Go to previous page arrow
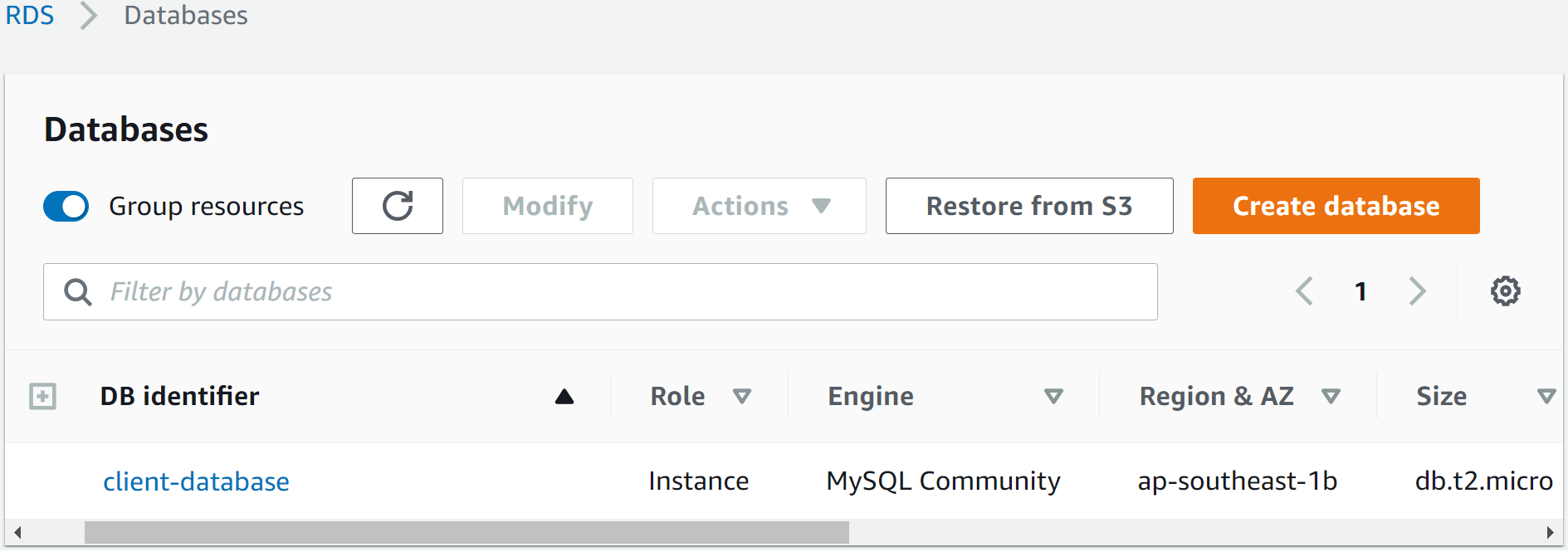The width and height of the screenshot is (1568, 552). (x=1304, y=291)
